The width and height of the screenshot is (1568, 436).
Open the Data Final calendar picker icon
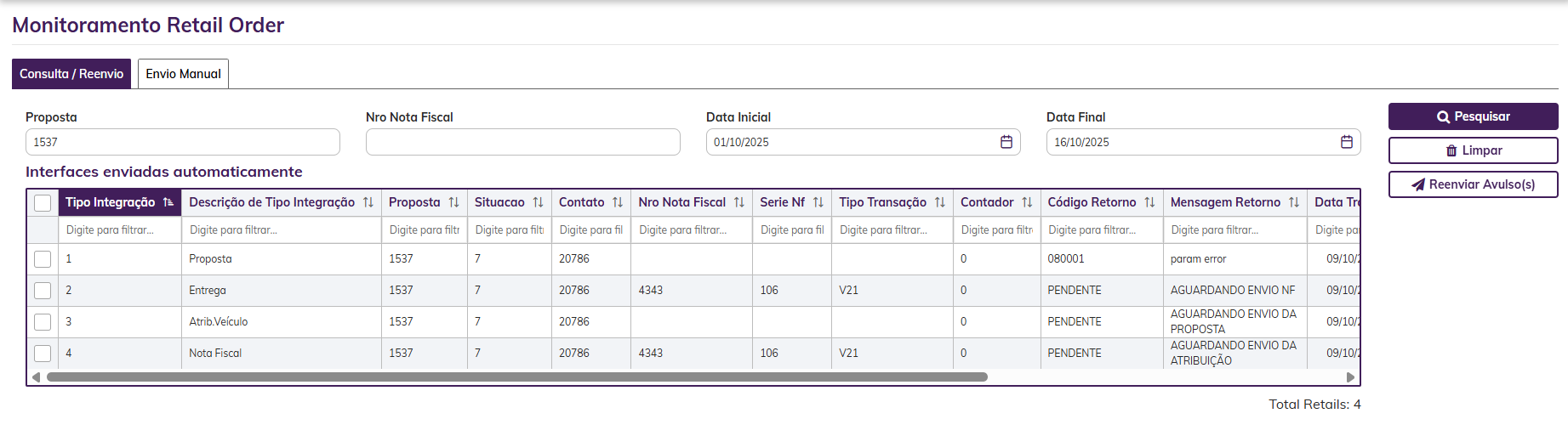click(x=1346, y=142)
